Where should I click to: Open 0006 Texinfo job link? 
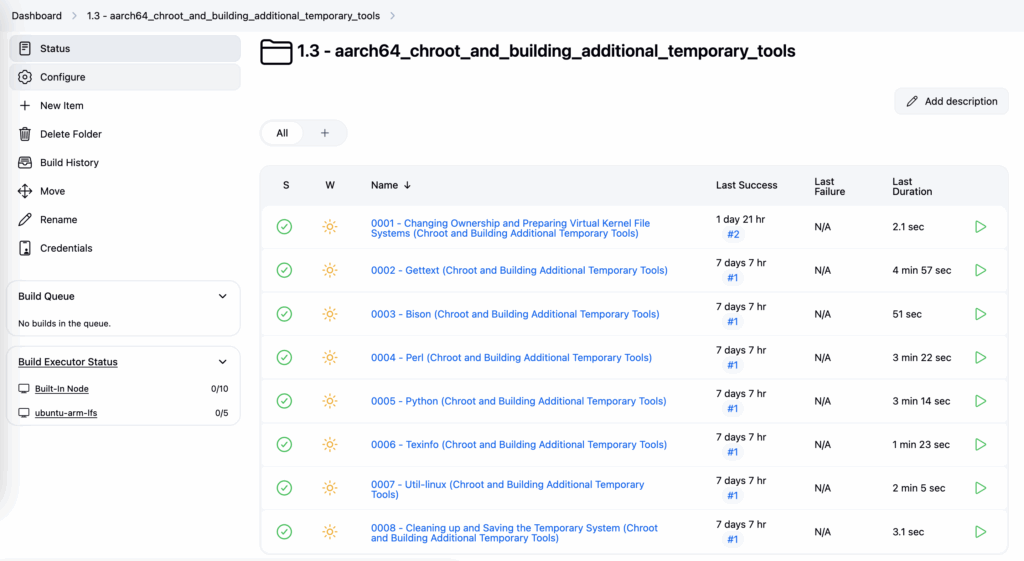[x=519, y=445]
